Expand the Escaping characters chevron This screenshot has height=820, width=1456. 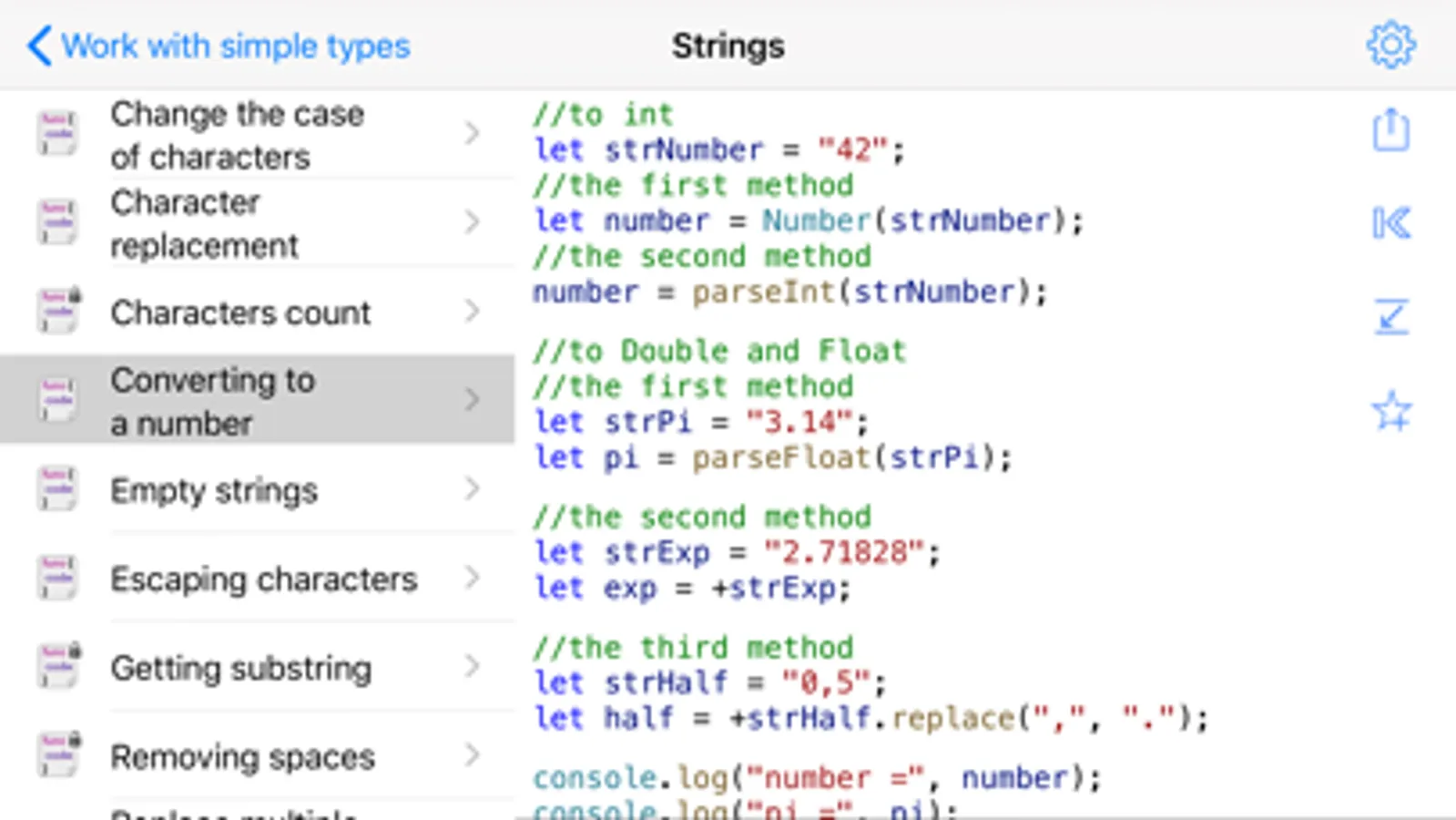point(472,578)
